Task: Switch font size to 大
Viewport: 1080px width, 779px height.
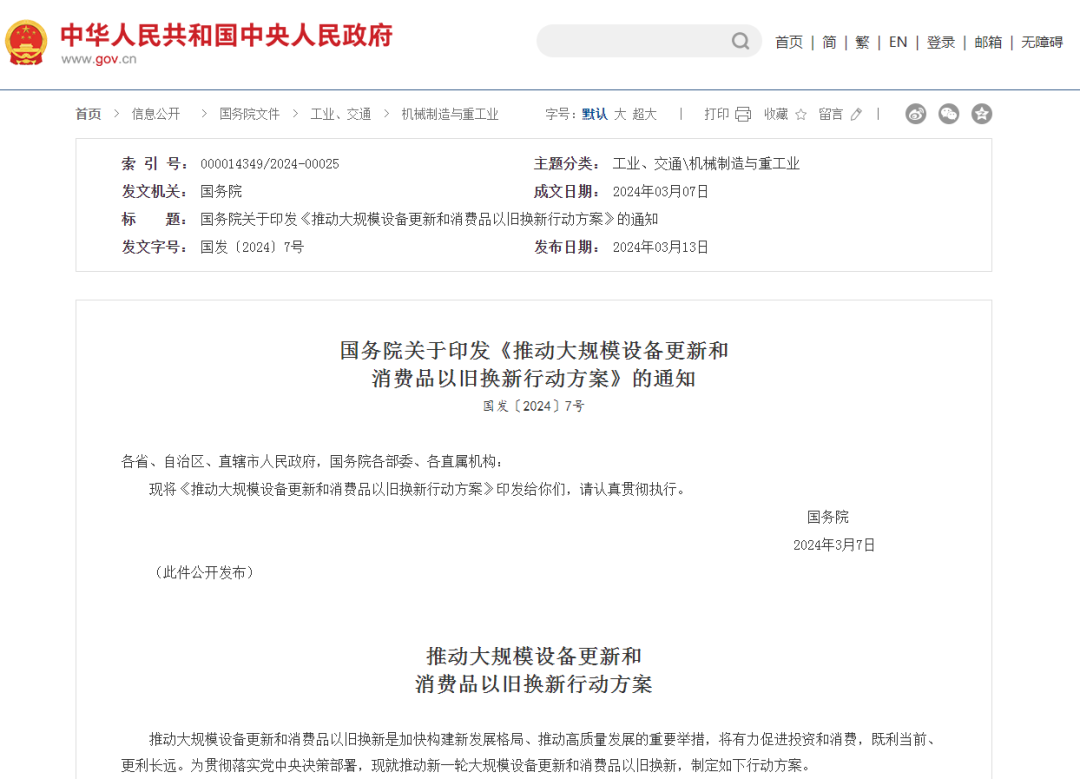Action: (x=620, y=114)
